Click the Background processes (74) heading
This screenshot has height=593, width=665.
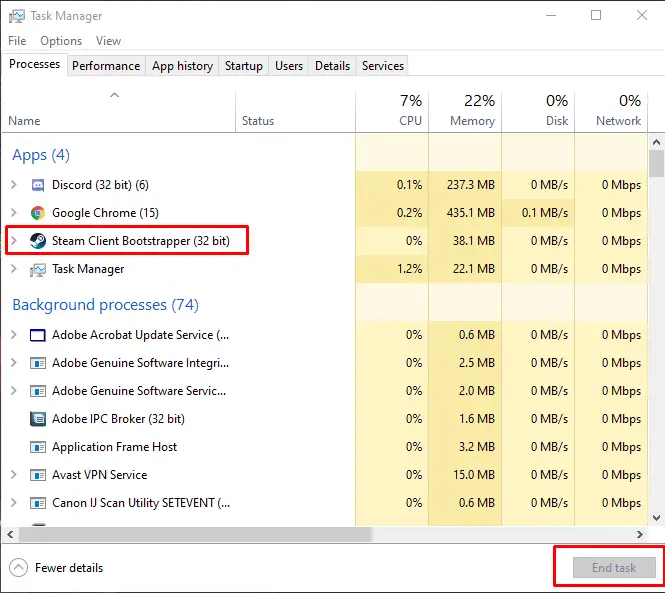[x=106, y=305]
